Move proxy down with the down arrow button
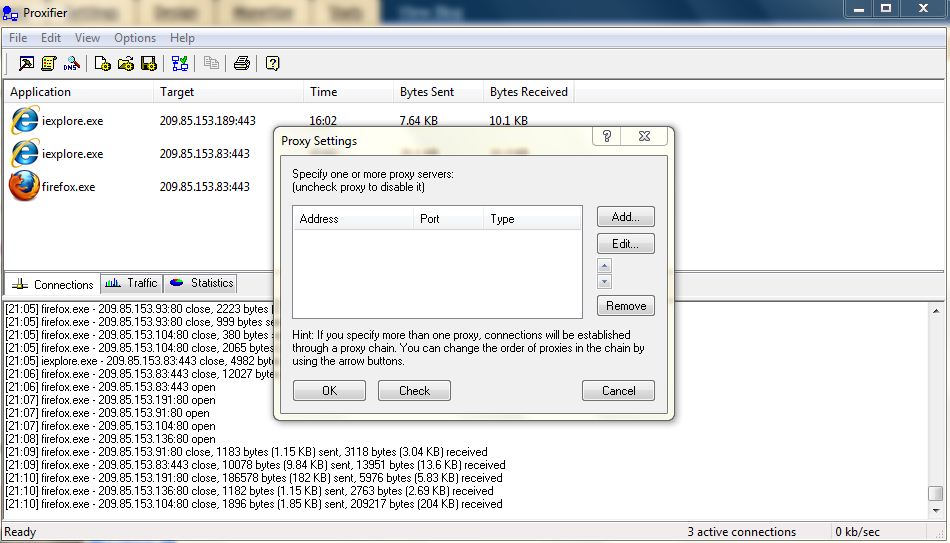The height and width of the screenshot is (543, 950). pos(604,282)
